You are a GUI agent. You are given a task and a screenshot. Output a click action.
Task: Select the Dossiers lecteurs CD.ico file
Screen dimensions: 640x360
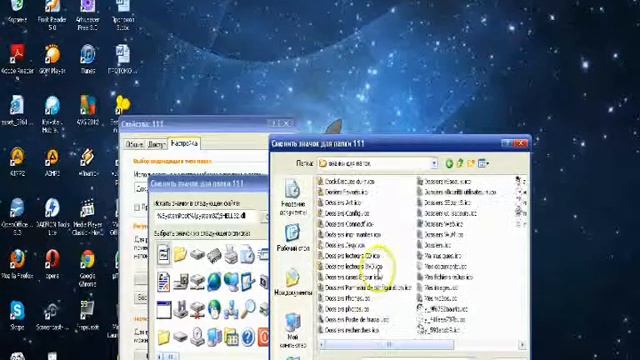[349, 256]
